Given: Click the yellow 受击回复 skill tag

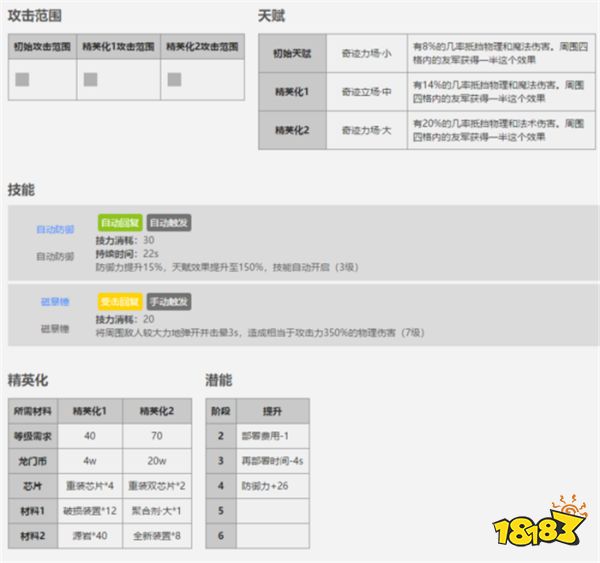Looking at the screenshot, I should [x=120, y=301].
